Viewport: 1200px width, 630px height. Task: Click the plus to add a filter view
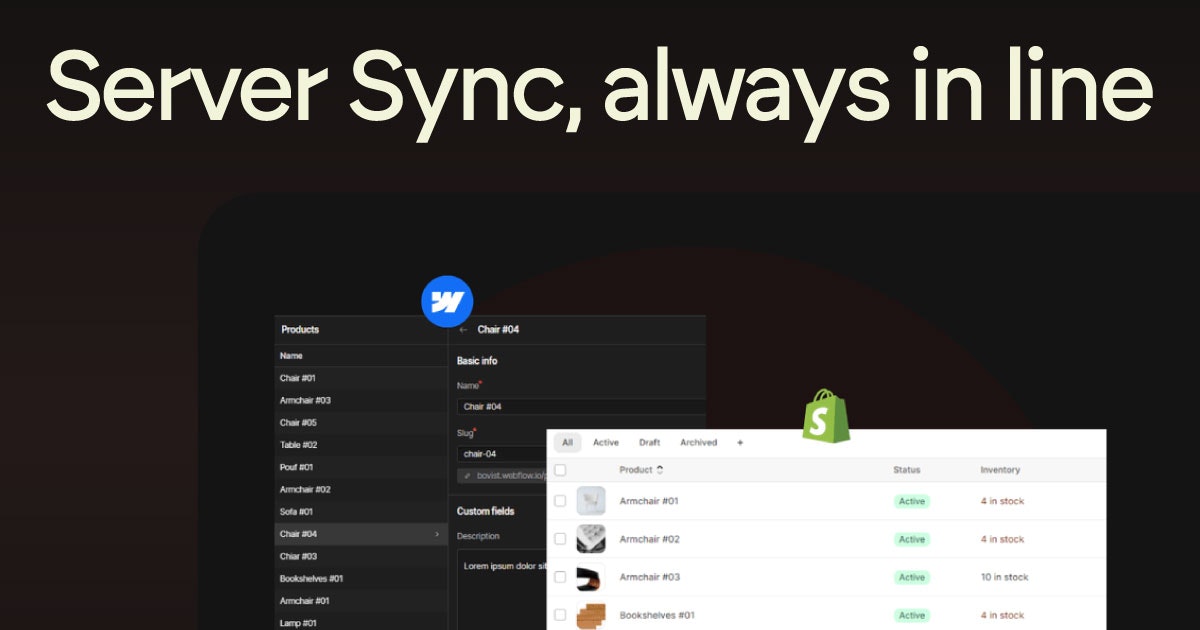(740, 442)
